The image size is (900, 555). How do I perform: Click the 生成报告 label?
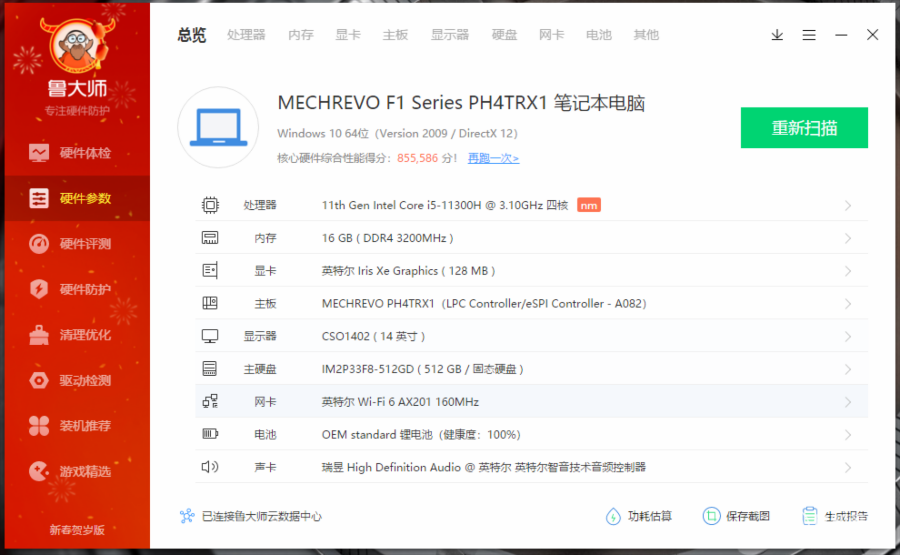click(846, 516)
